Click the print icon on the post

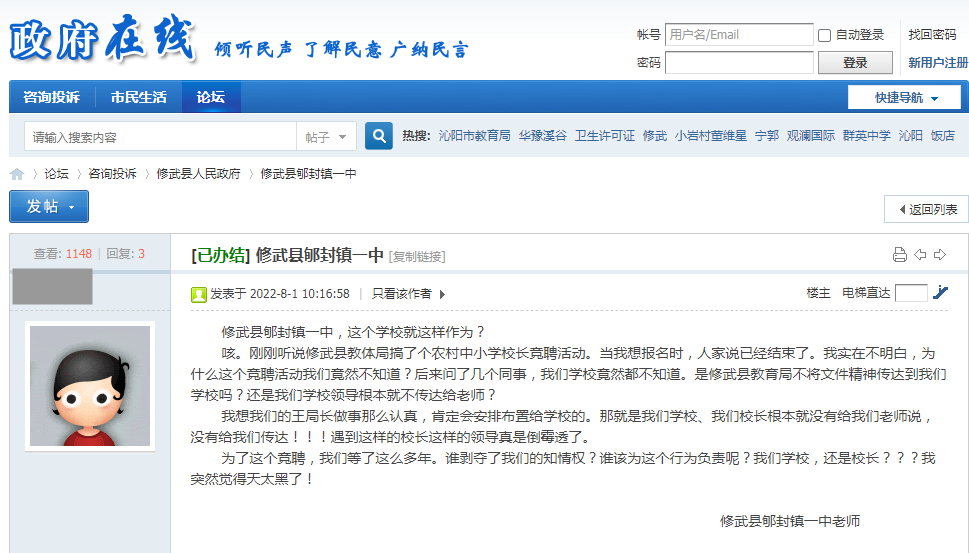pos(899,254)
